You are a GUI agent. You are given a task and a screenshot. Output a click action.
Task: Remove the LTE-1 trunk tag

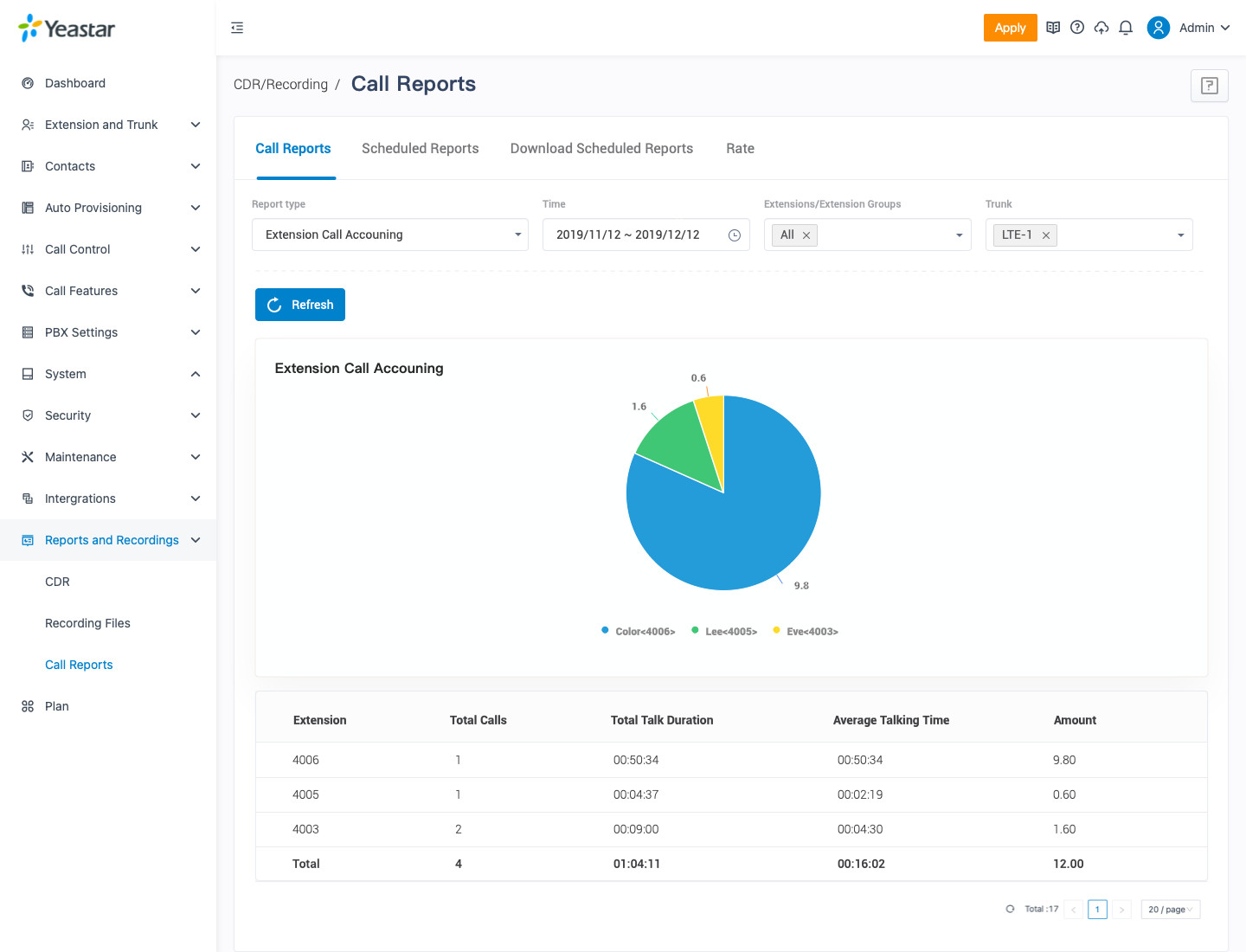(1046, 235)
